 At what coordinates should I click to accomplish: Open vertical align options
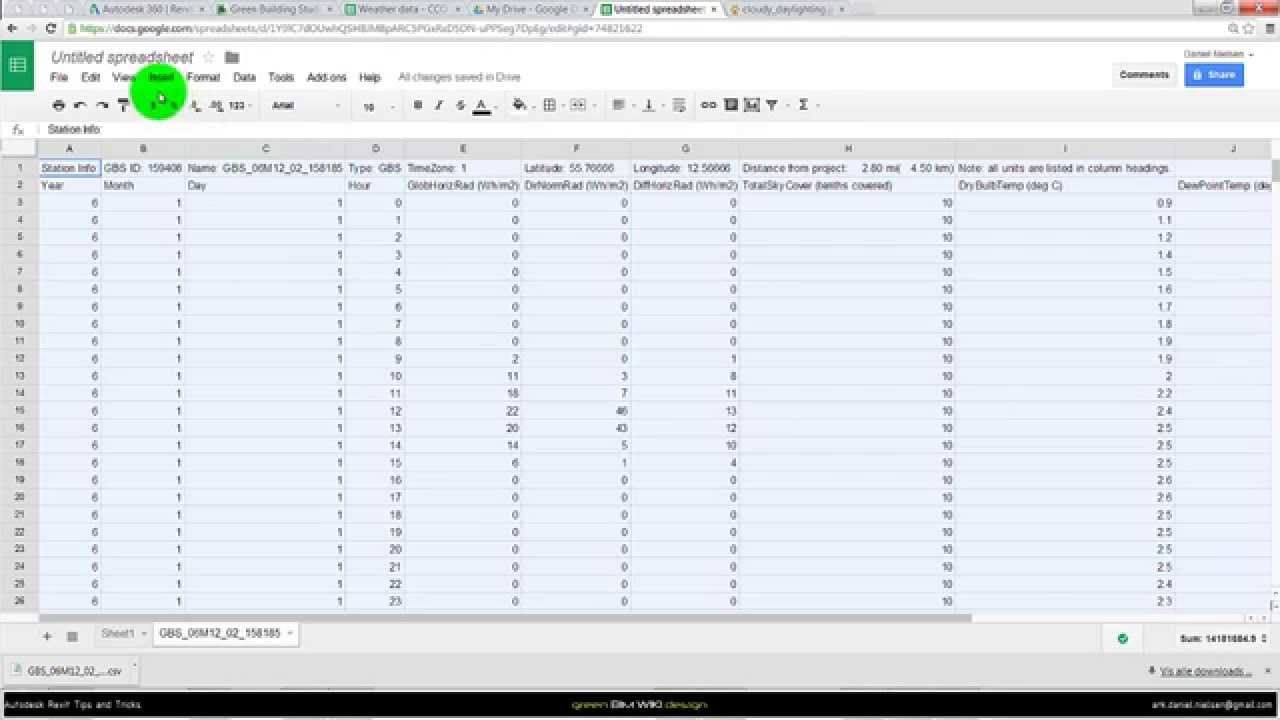tap(650, 105)
